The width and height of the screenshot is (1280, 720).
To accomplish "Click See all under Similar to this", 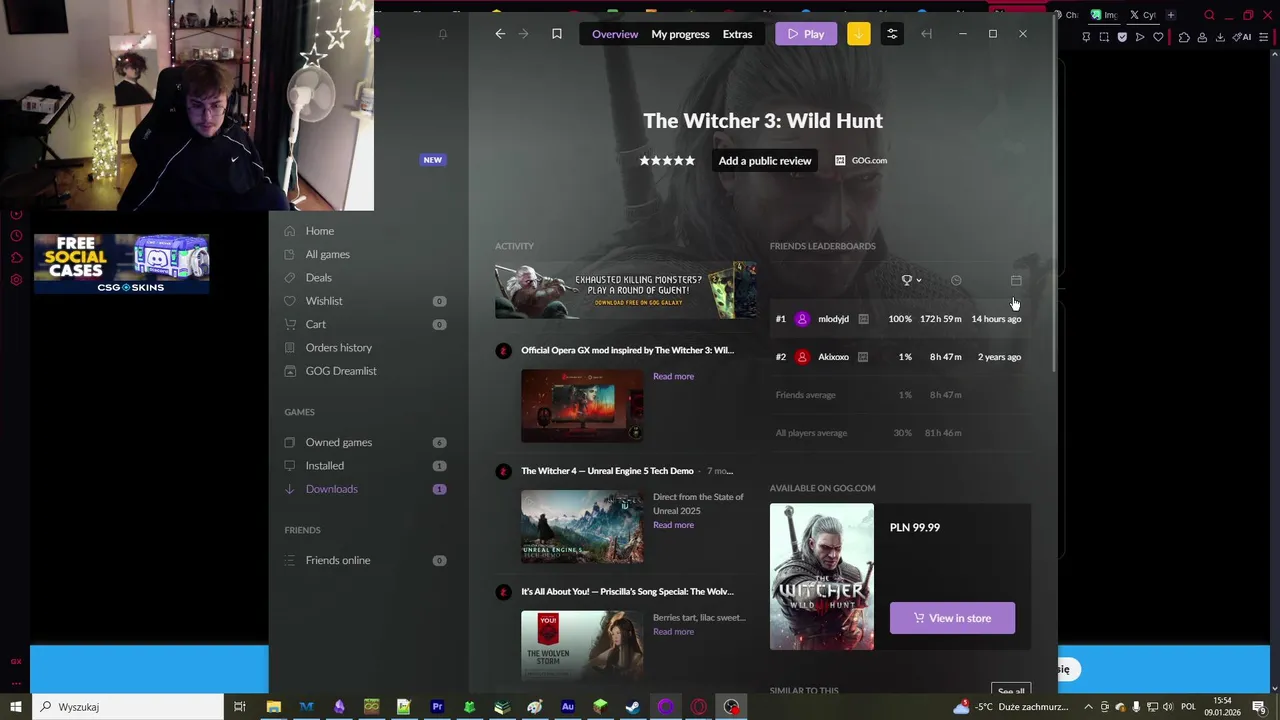I will pos(1011,691).
